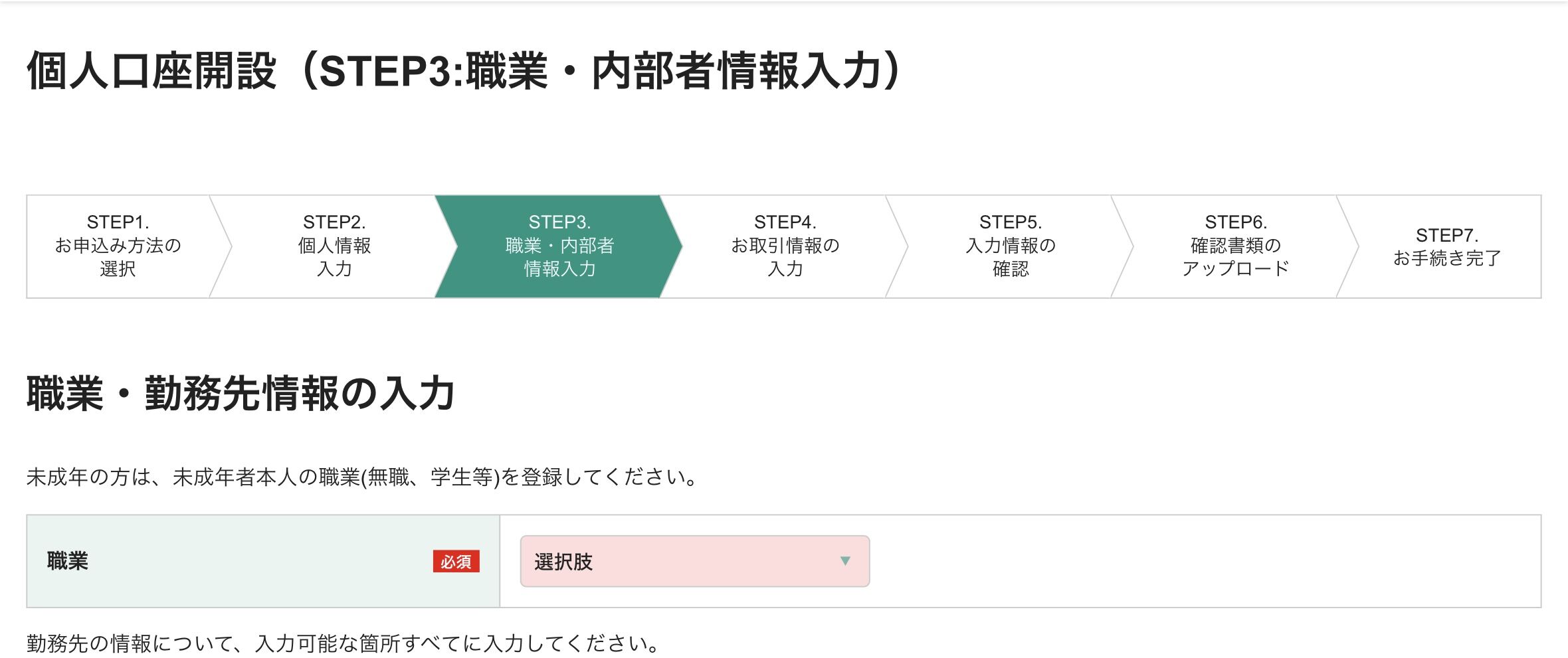
Task: Click the 未成年の方は note text
Action: coord(362,477)
